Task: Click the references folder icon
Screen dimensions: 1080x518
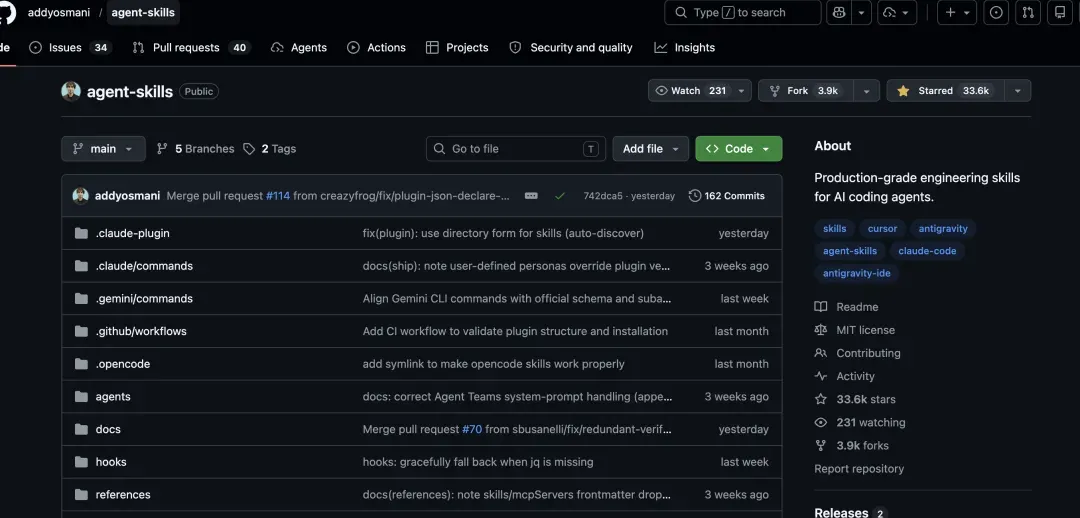Action: tap(81, 495)
